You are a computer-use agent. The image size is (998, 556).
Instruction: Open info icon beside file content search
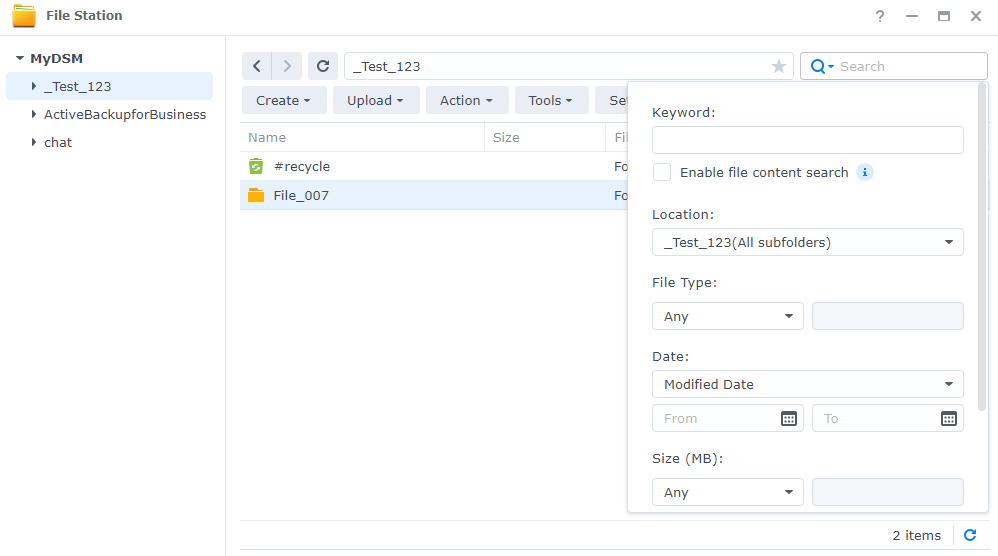pyautogui.click(x=864, y=172)
